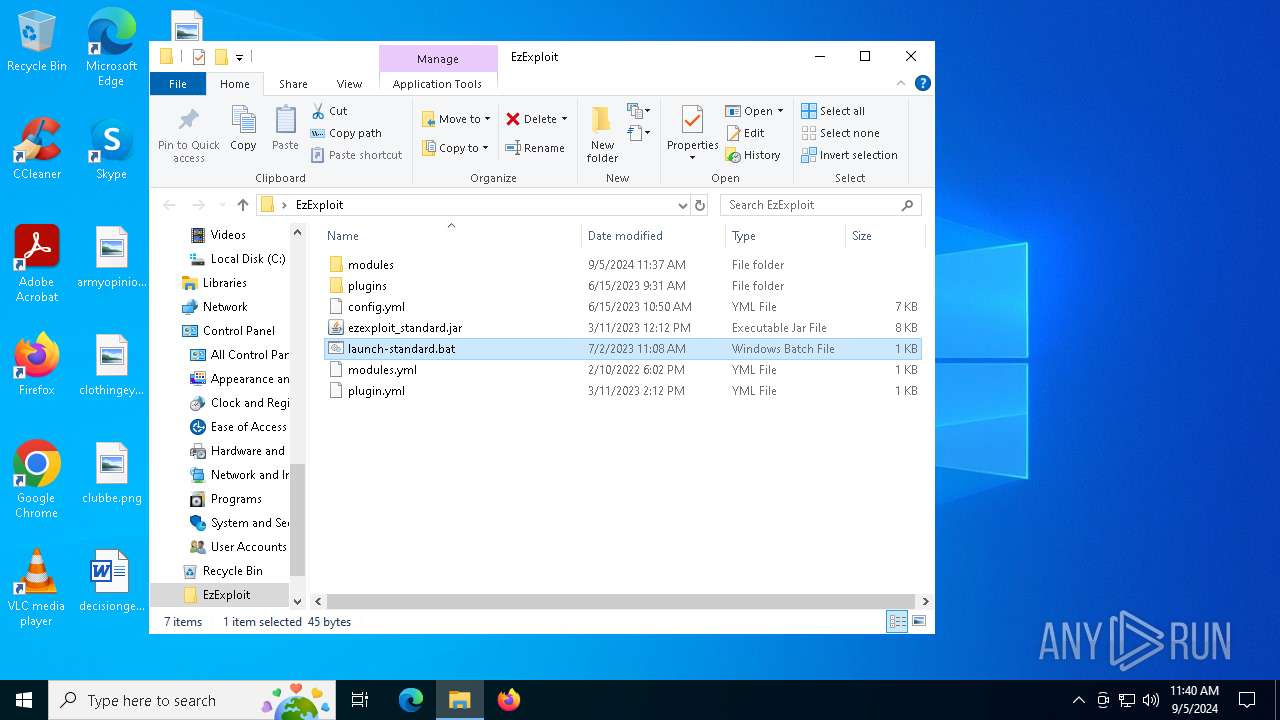This screenshot has height=720, width=1280.
Task: Switch to the Home ribbon tab
Action: coord(235,84)
